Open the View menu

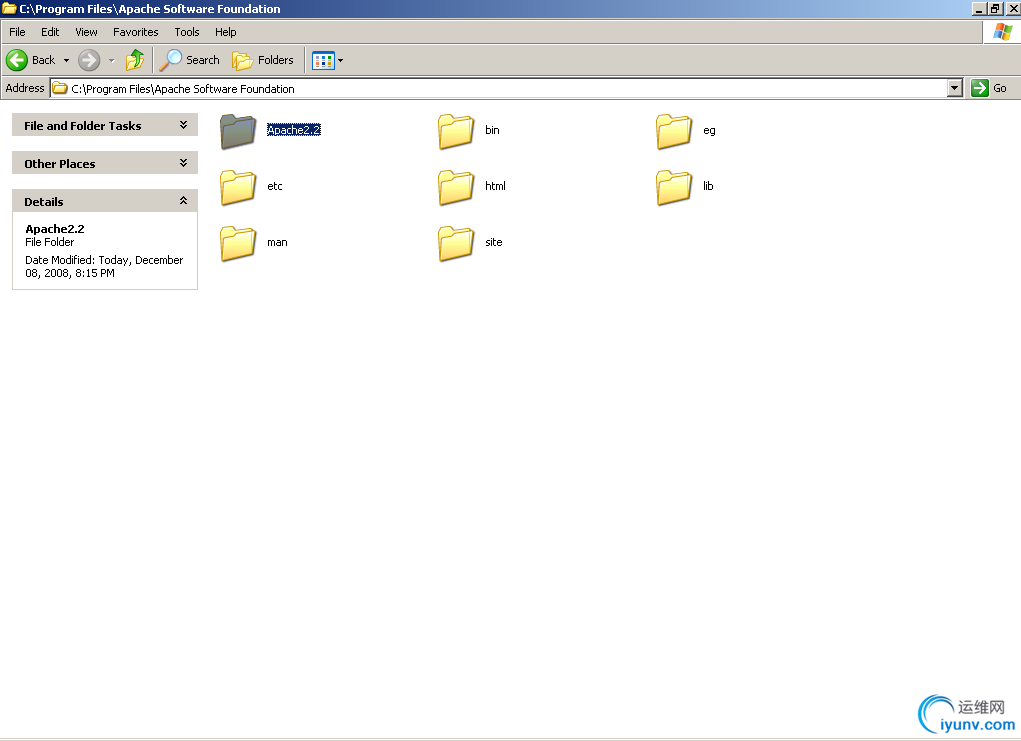point(86,32)
